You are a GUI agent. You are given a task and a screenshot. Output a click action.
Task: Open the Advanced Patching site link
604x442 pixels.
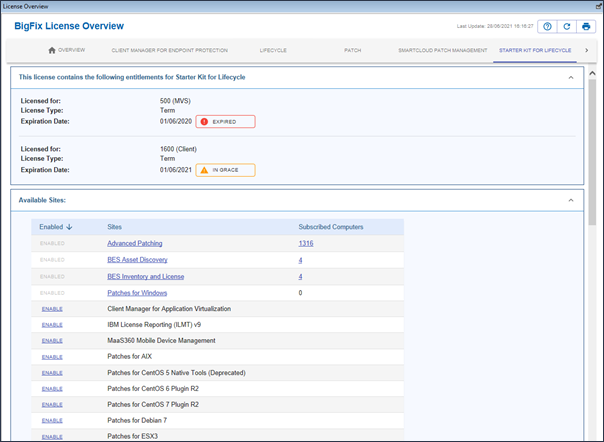(134, 243)
